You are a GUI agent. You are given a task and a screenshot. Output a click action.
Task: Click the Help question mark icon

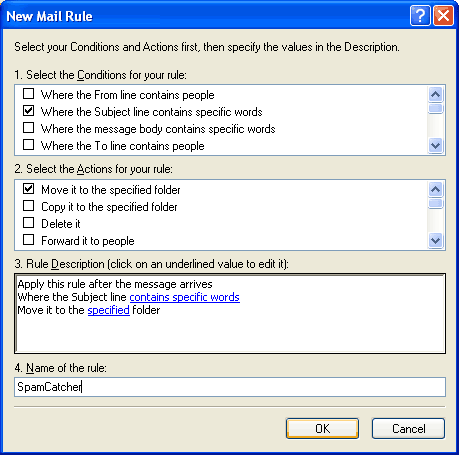[x=420, y=16]
